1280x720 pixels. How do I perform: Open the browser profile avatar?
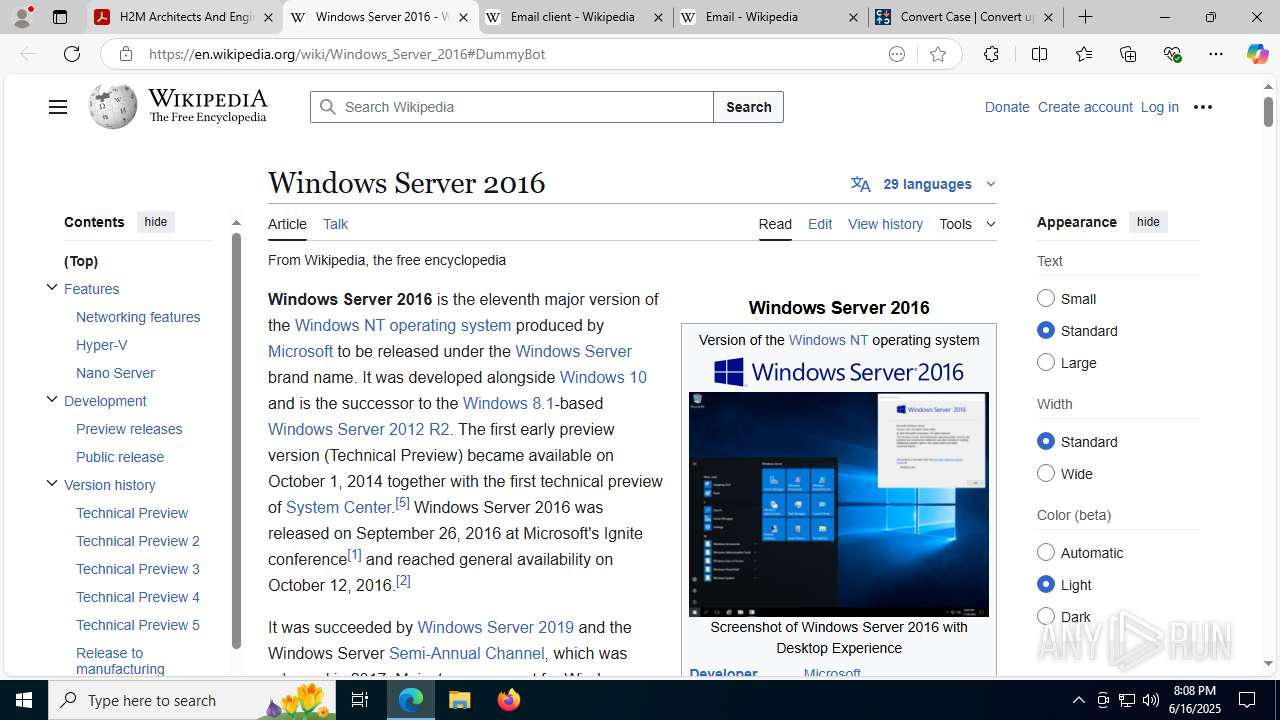(22, 17)
